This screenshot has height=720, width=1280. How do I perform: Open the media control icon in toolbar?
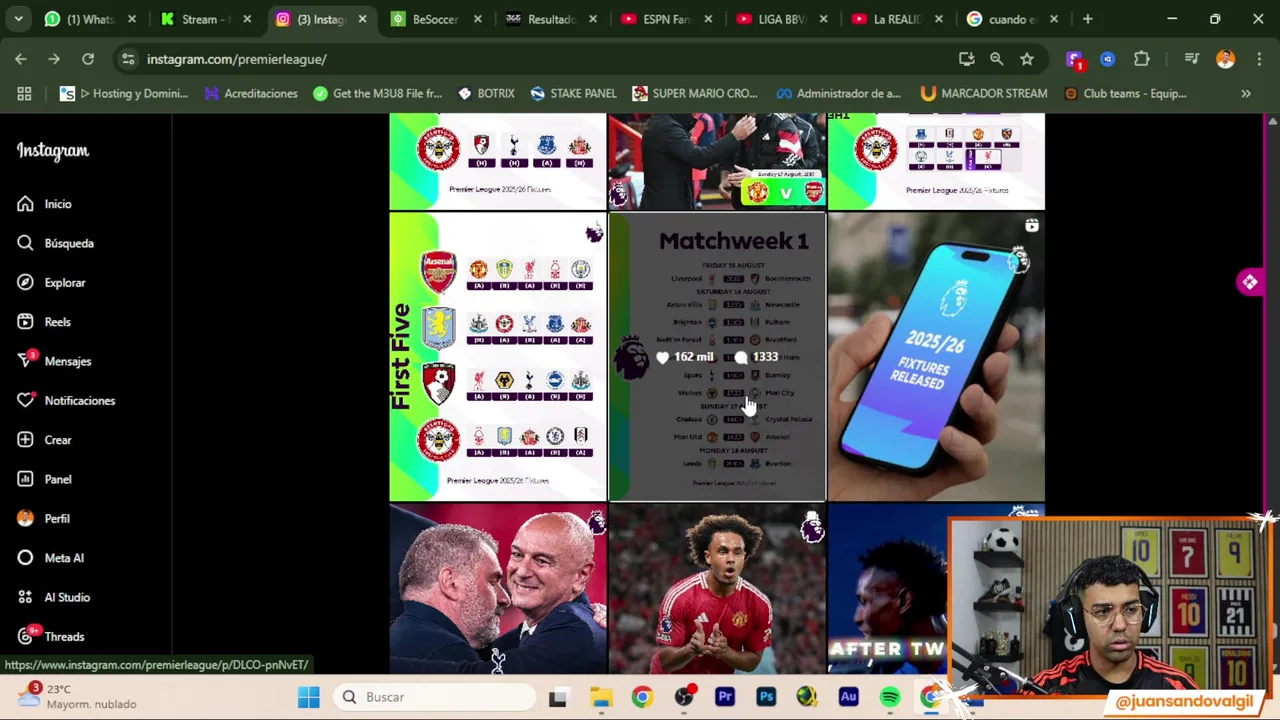[x=1192, y=59]
